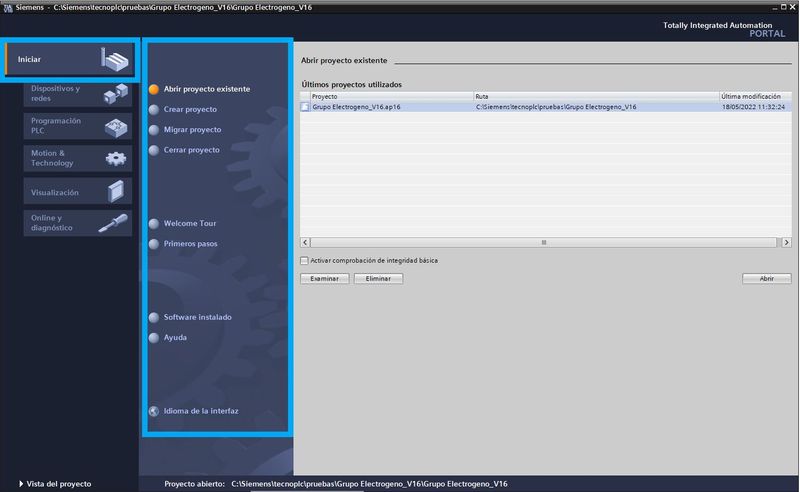Click the Abrir proyecto existente link text
Viewport: 800px width, 492px height.
pos(207,89)
